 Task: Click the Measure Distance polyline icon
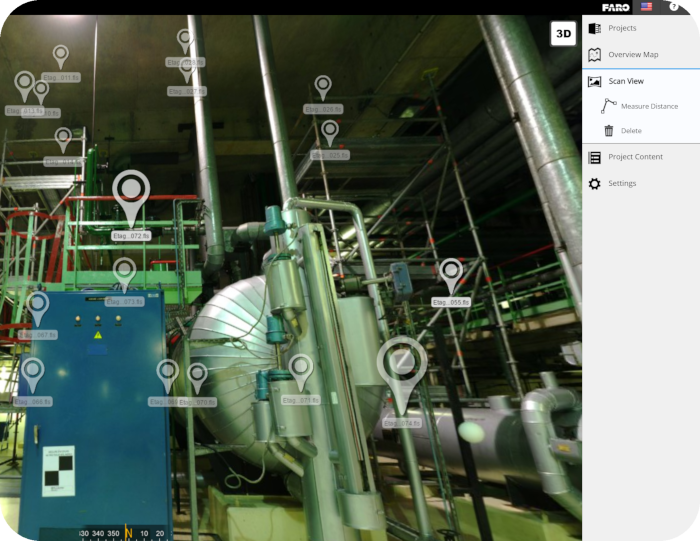pos(608,106)
